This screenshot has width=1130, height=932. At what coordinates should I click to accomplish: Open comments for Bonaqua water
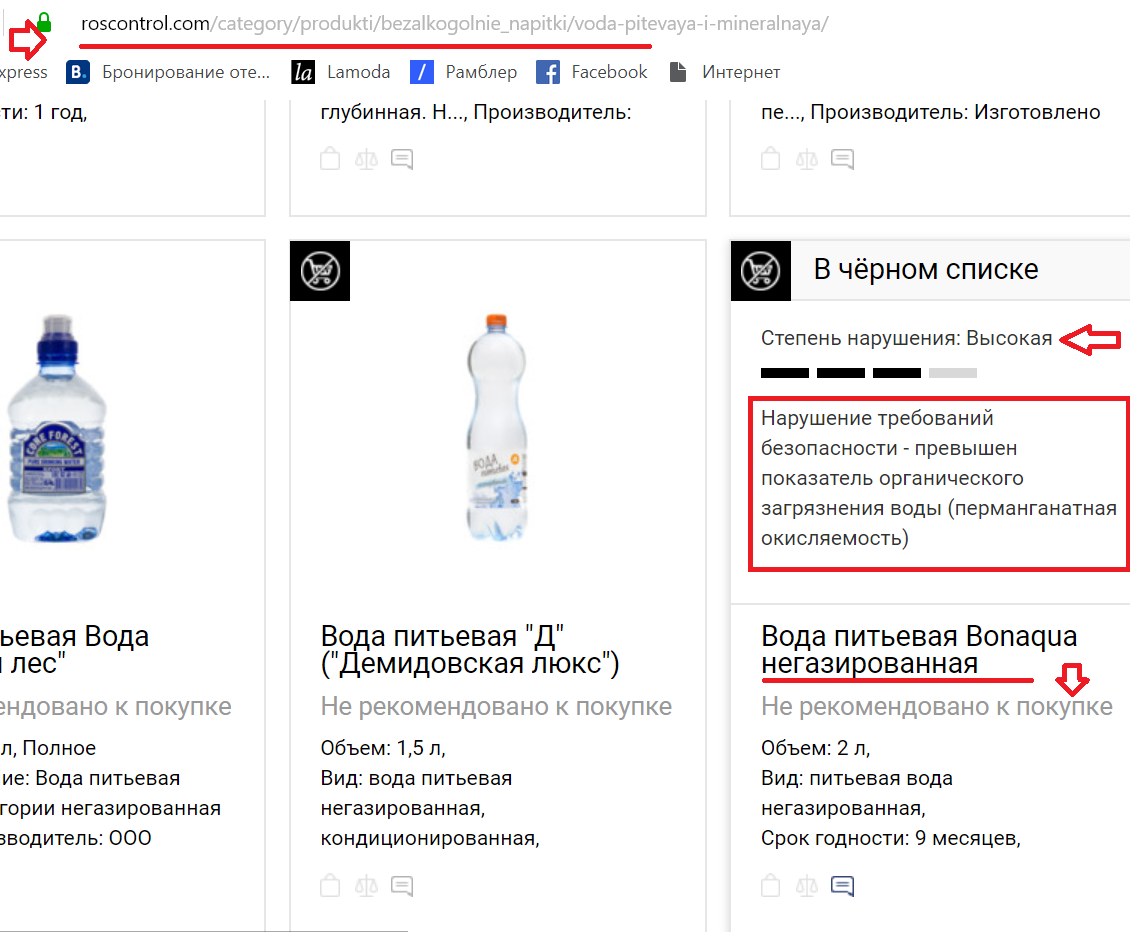coord(842,886)
